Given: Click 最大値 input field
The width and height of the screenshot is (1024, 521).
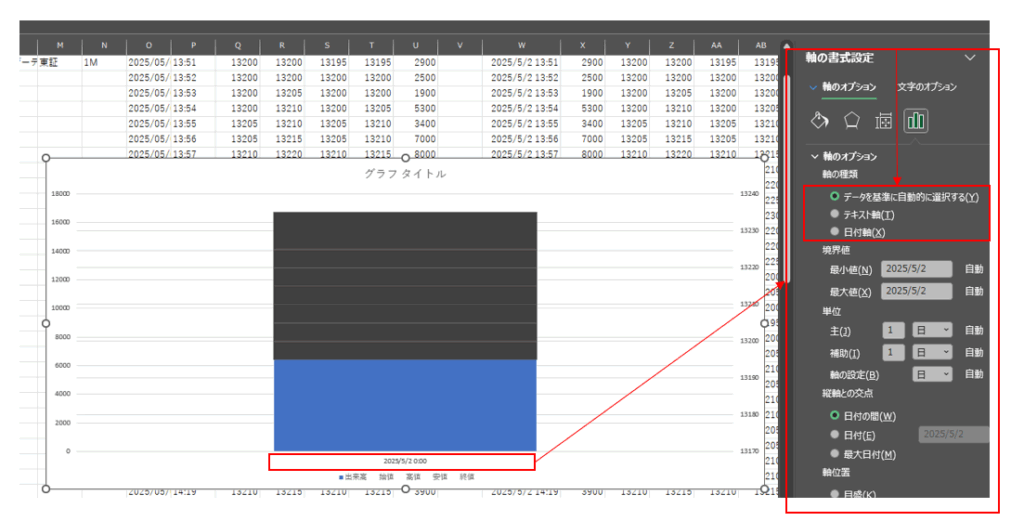Looking at the screenshot, I should pyautogui.click(x=916, y=291).
